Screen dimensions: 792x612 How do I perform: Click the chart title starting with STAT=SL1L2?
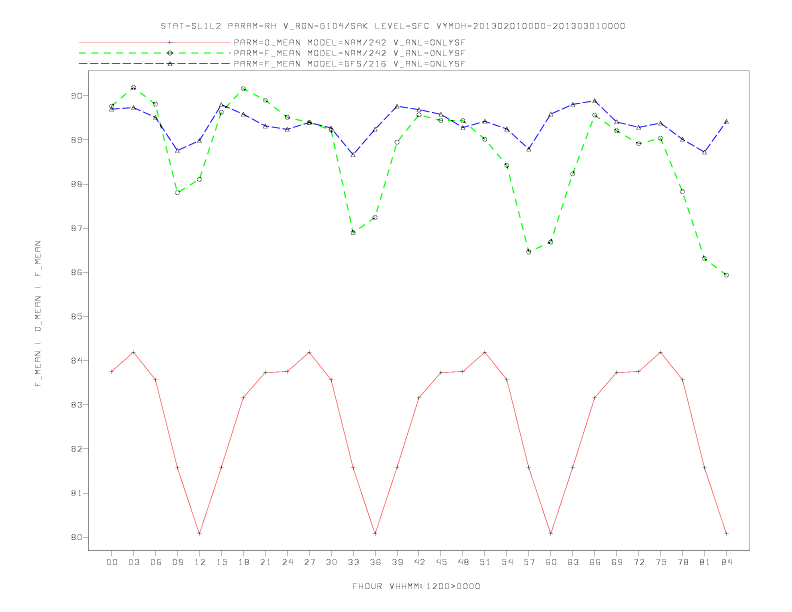[x=392, y=26]
